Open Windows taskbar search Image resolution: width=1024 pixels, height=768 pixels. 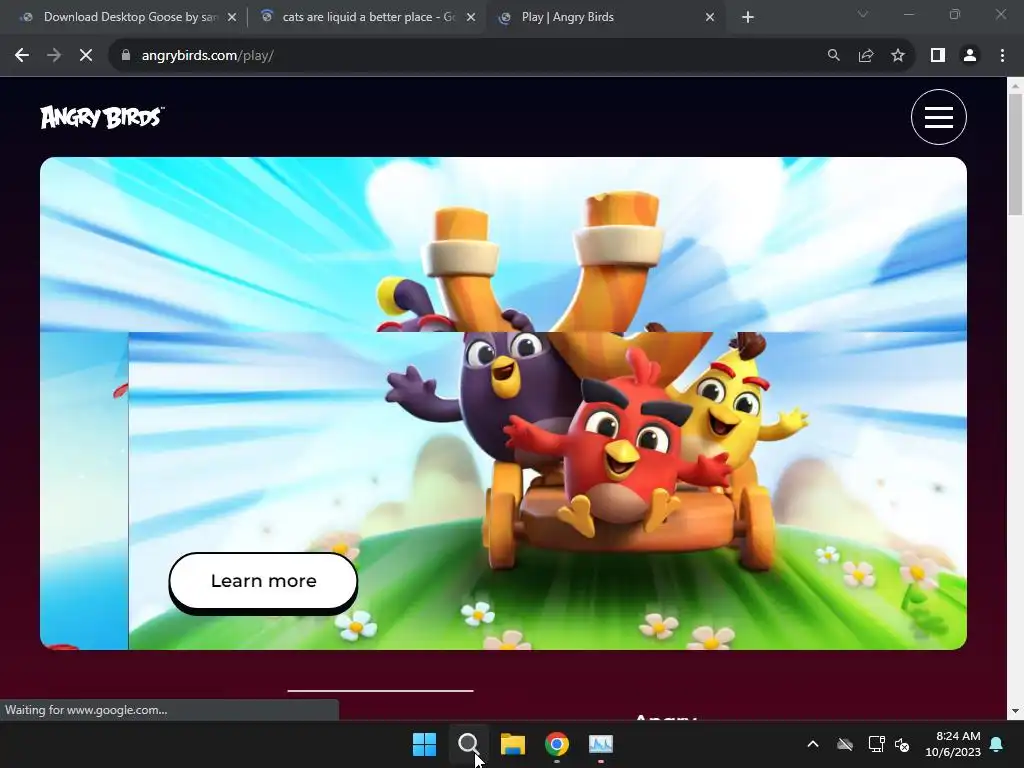coord(468,744)
